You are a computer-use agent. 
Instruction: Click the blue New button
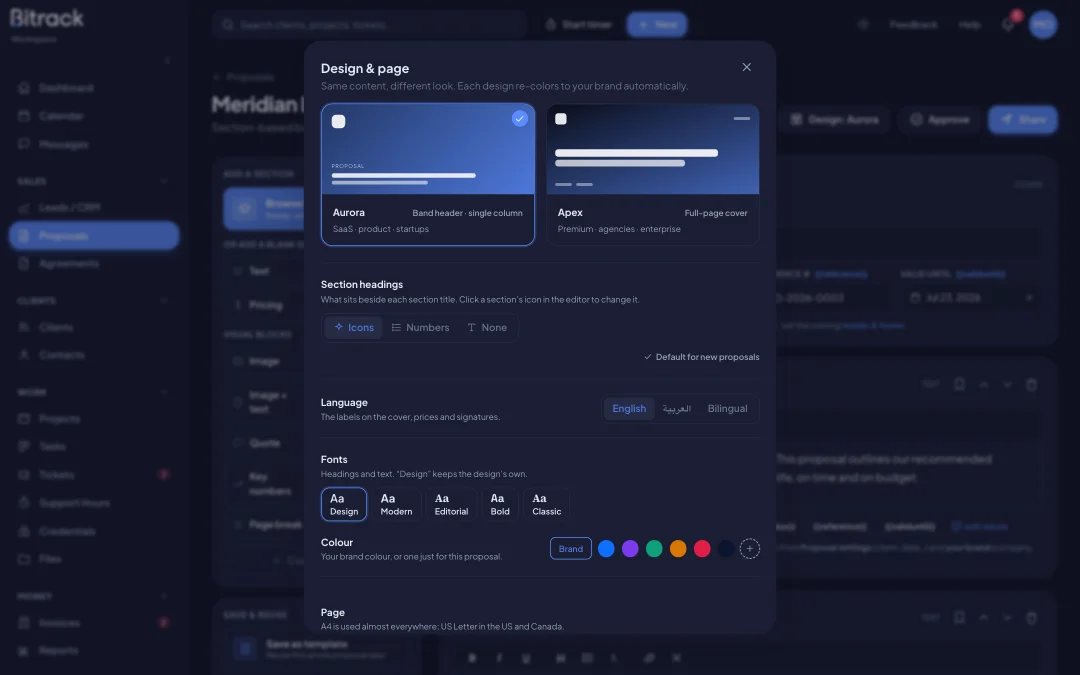(656, 25)
